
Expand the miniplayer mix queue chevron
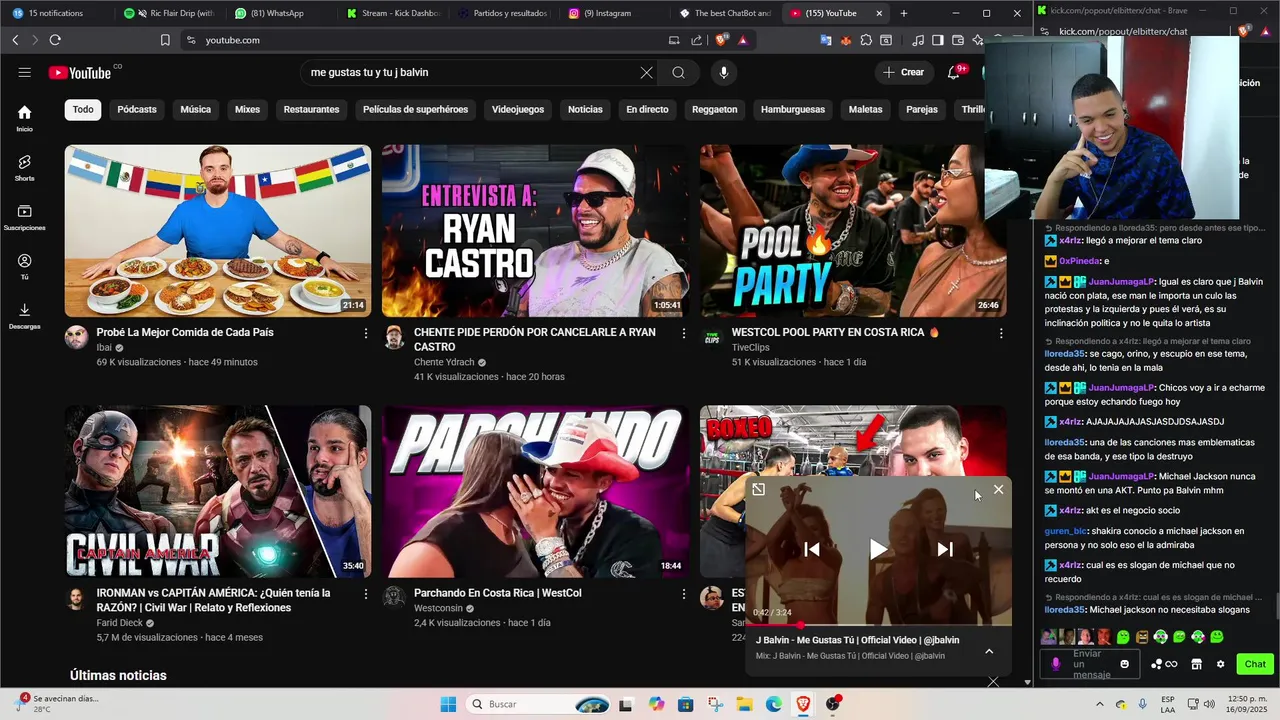(989, 651)
